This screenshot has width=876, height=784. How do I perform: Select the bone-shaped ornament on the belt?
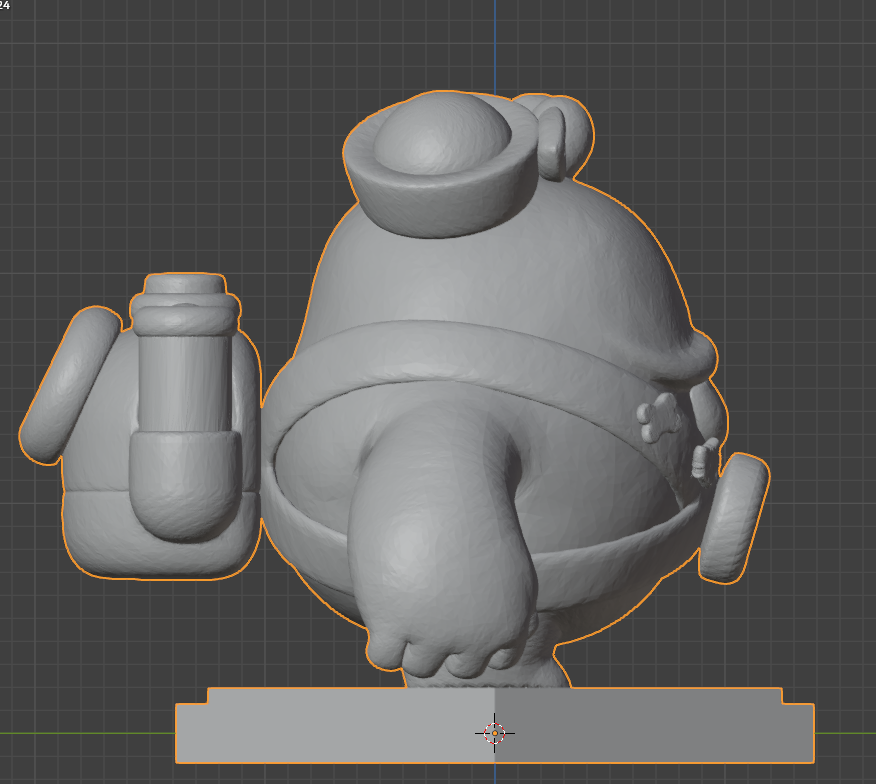click(660, 417)
